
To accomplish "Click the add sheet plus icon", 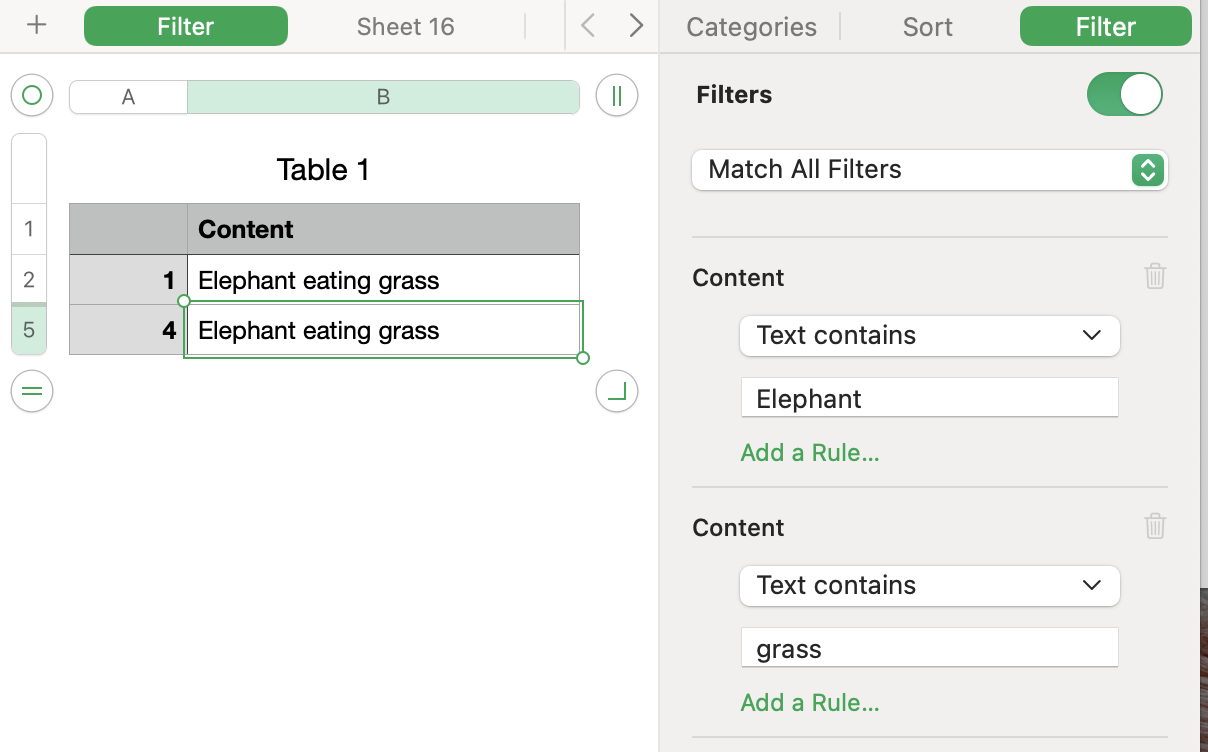I will pos(37,26).
